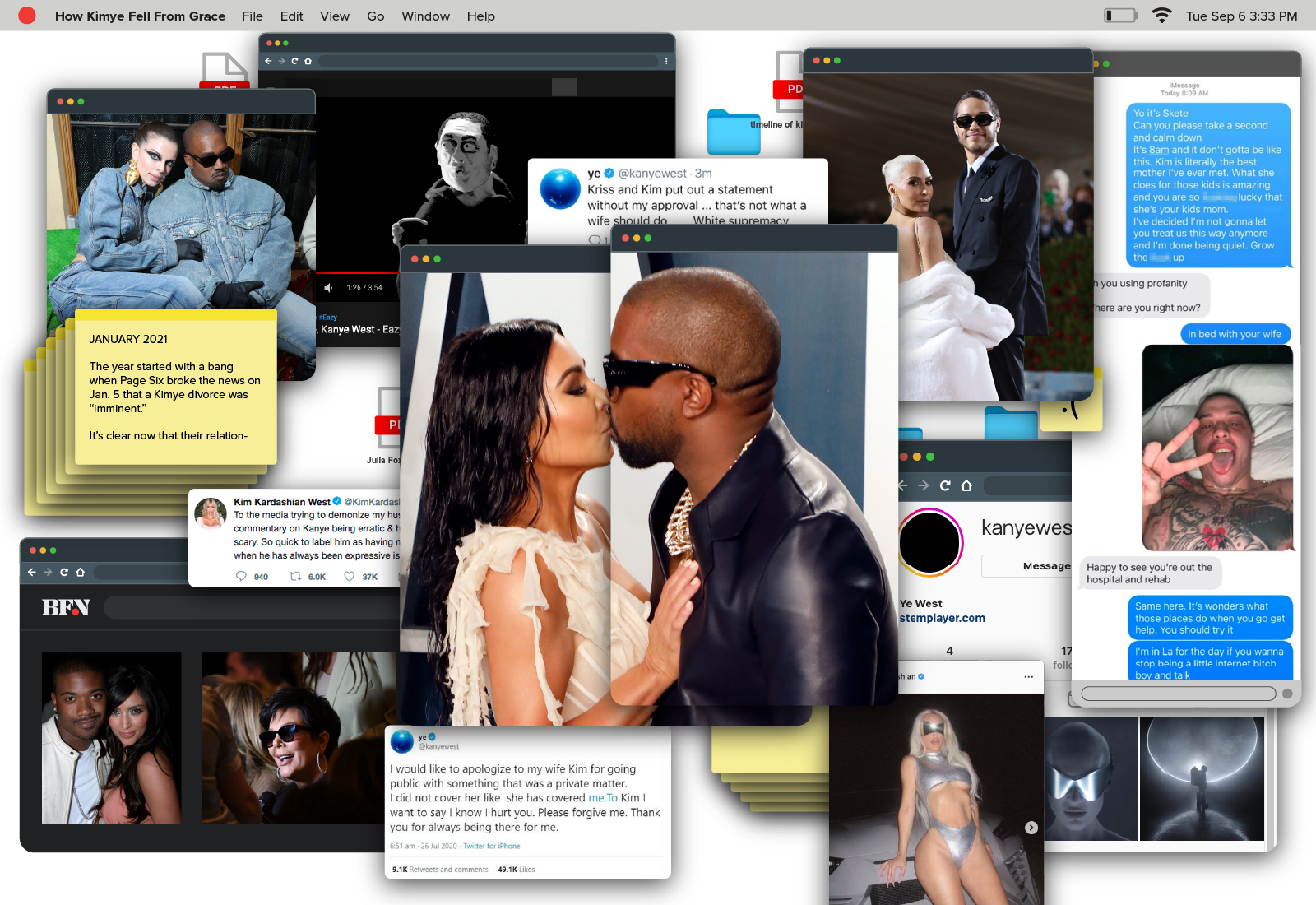
Task: Click retweet icon on Kim Kardashian West tweet
Action: [295, 577]
